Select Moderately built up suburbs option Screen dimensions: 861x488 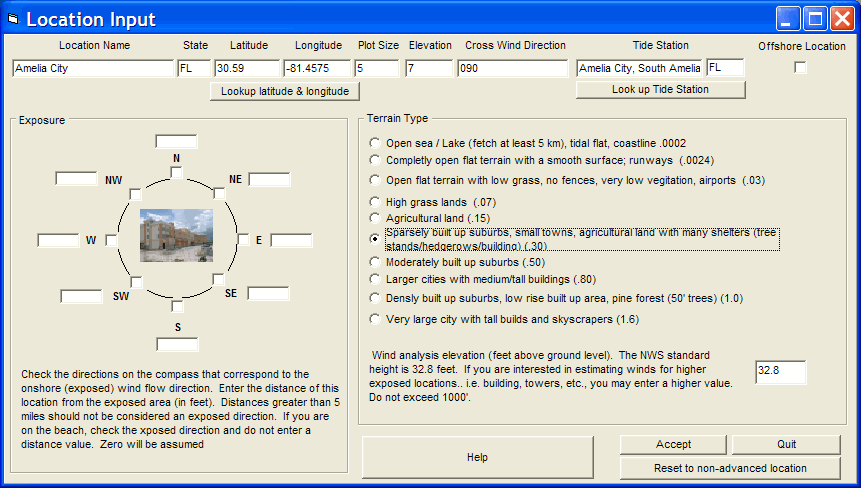(x=375, y=261)
